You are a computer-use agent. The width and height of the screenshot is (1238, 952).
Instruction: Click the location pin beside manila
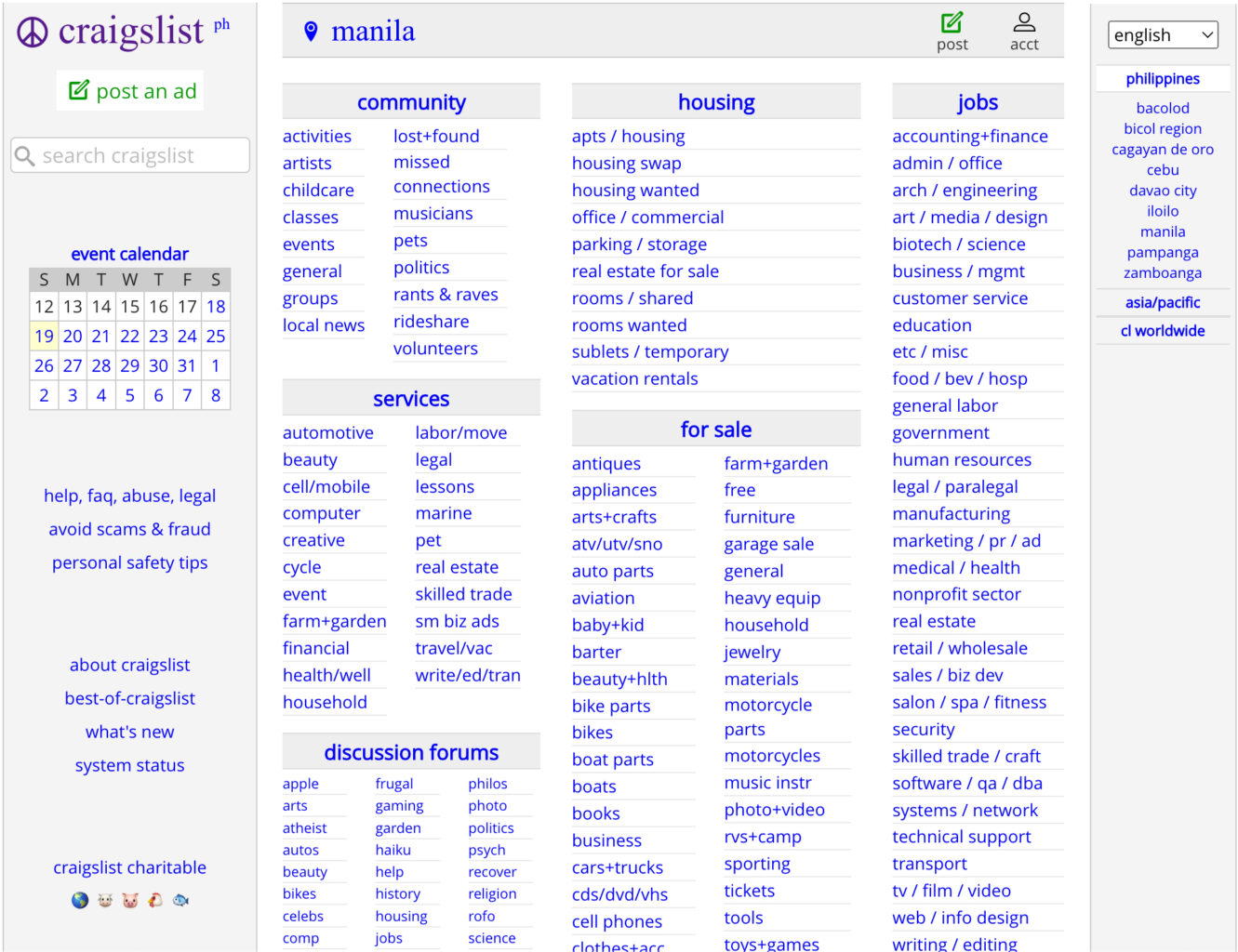(311, 32)
